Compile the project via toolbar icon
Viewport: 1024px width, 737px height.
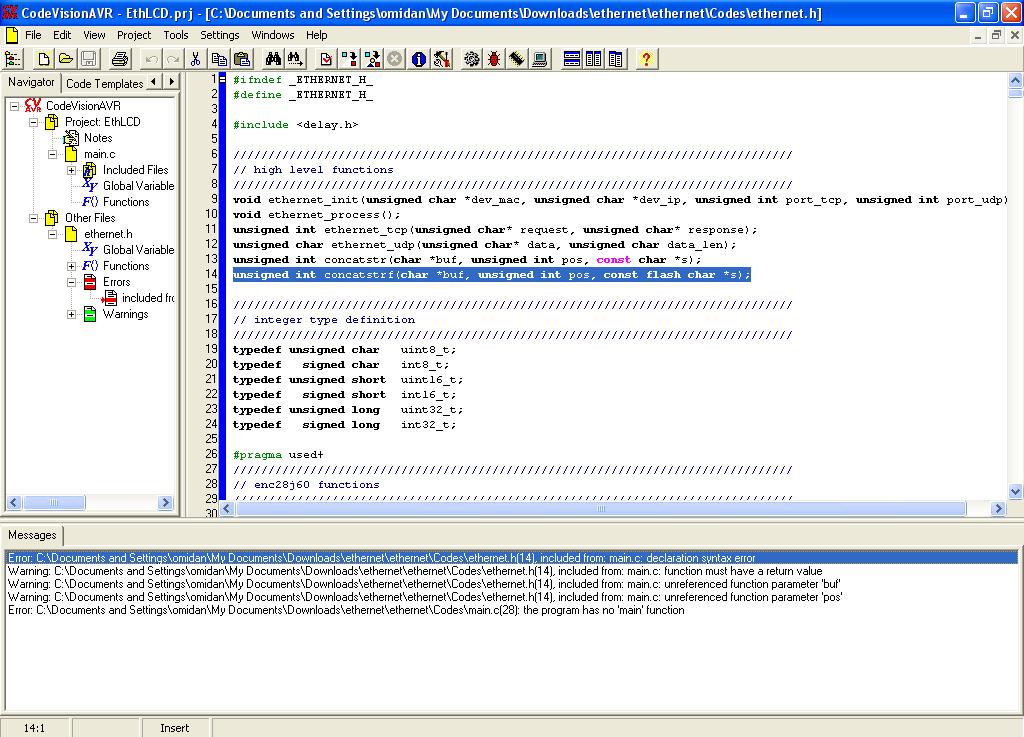349,59
